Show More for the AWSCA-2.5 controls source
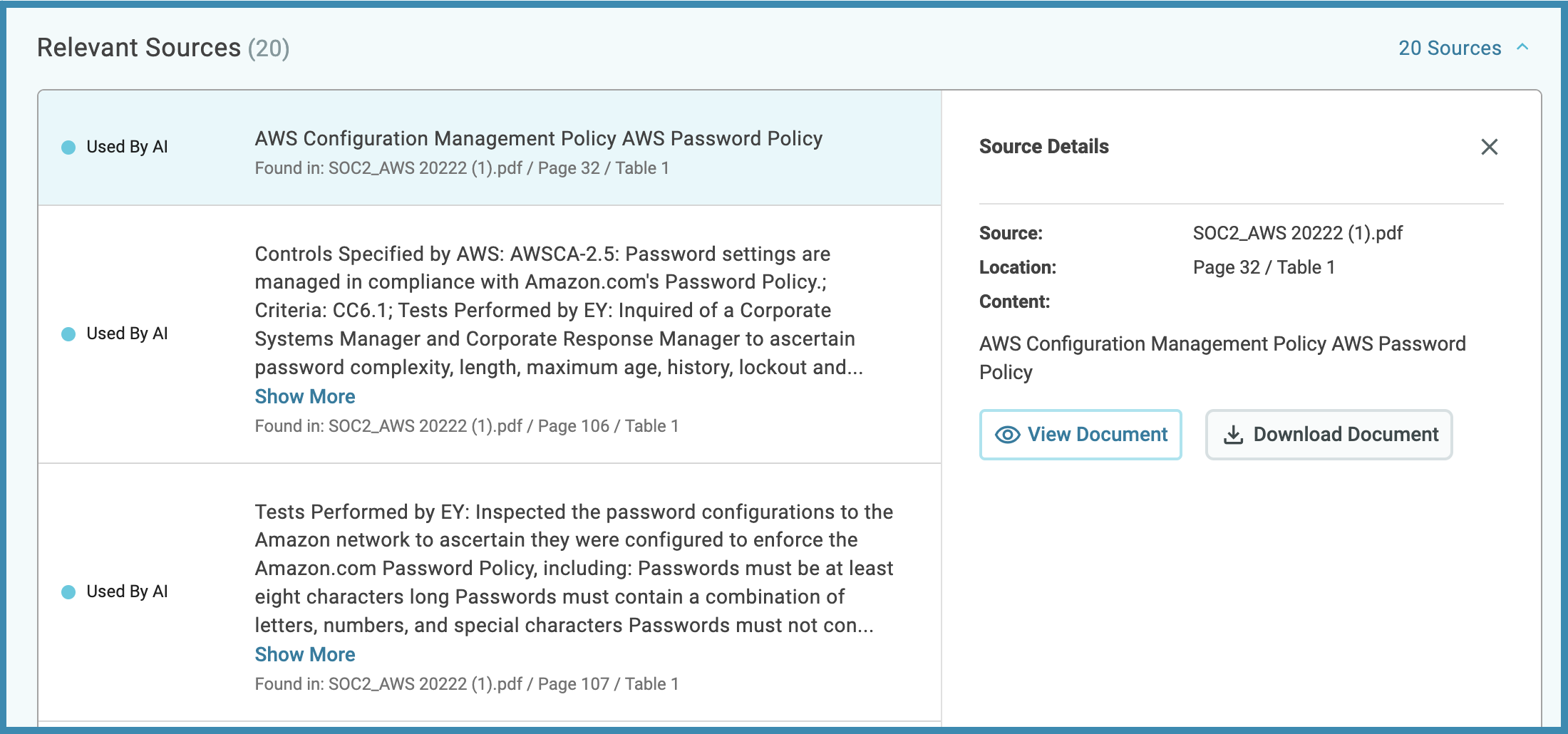 [305, 396]
